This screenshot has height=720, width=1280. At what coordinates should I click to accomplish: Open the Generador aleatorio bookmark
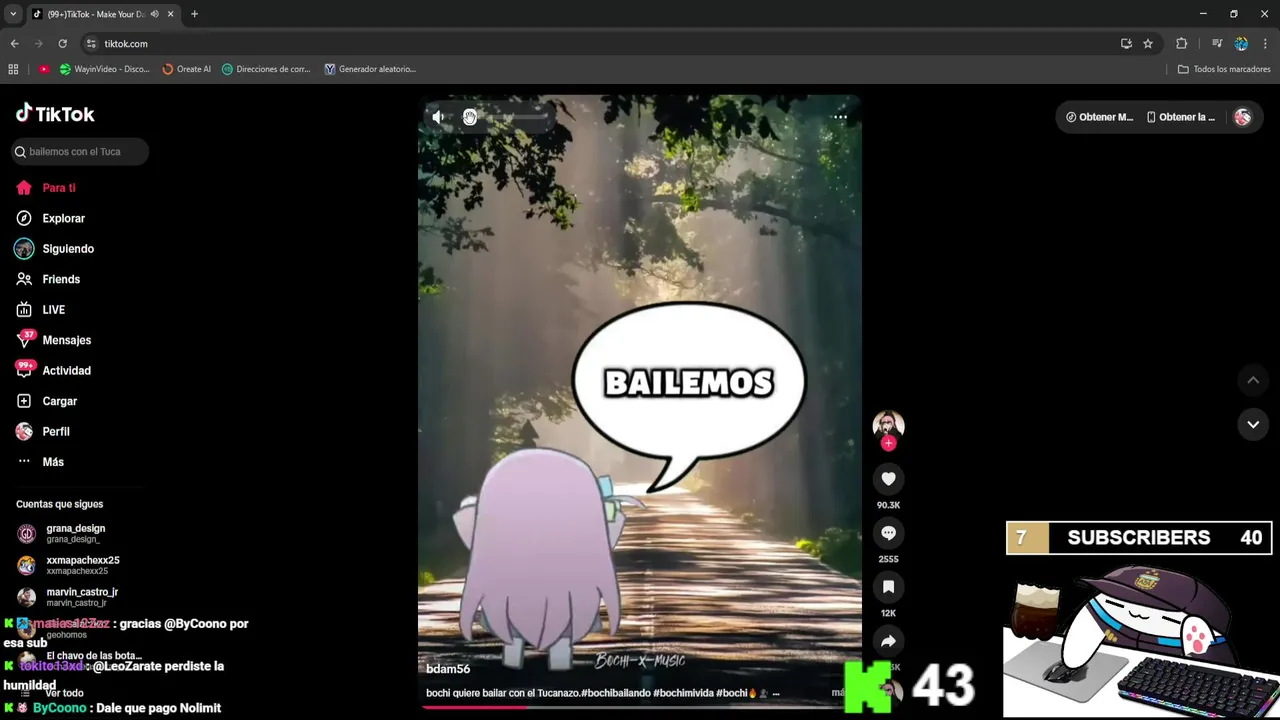[x=370, y=69]
